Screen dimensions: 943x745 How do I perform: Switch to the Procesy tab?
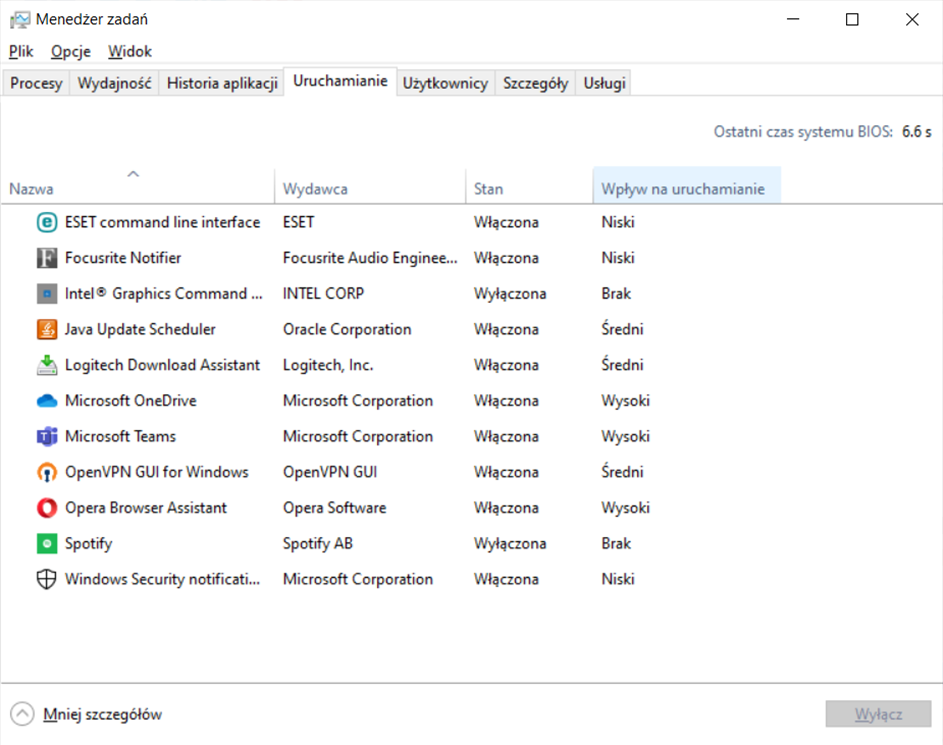[36, 83]
